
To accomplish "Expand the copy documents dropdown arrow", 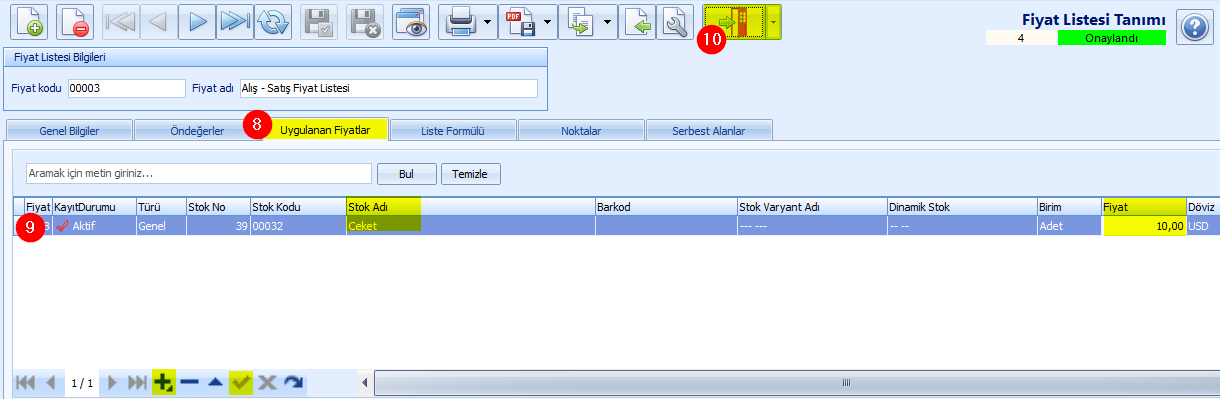I will pyautogui.click(x=607, y=21).
